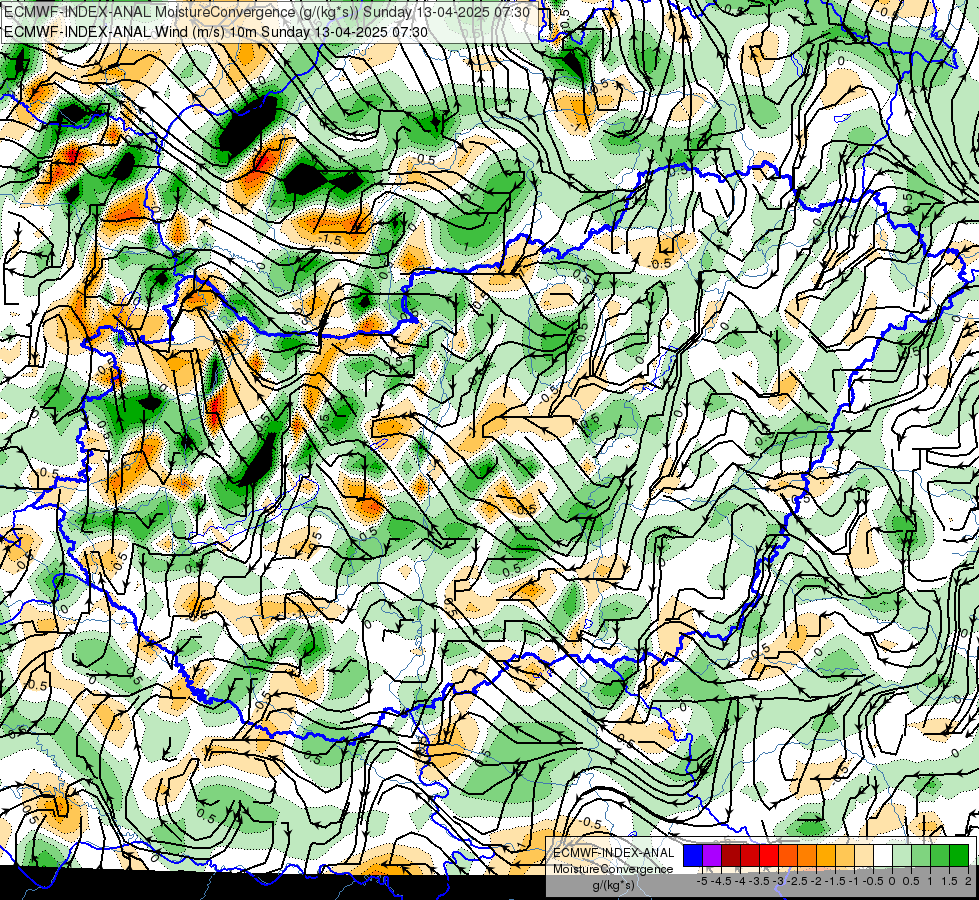Click the bright red swatch between -3.5 and -3
The image size is (979, 900).
769,856
